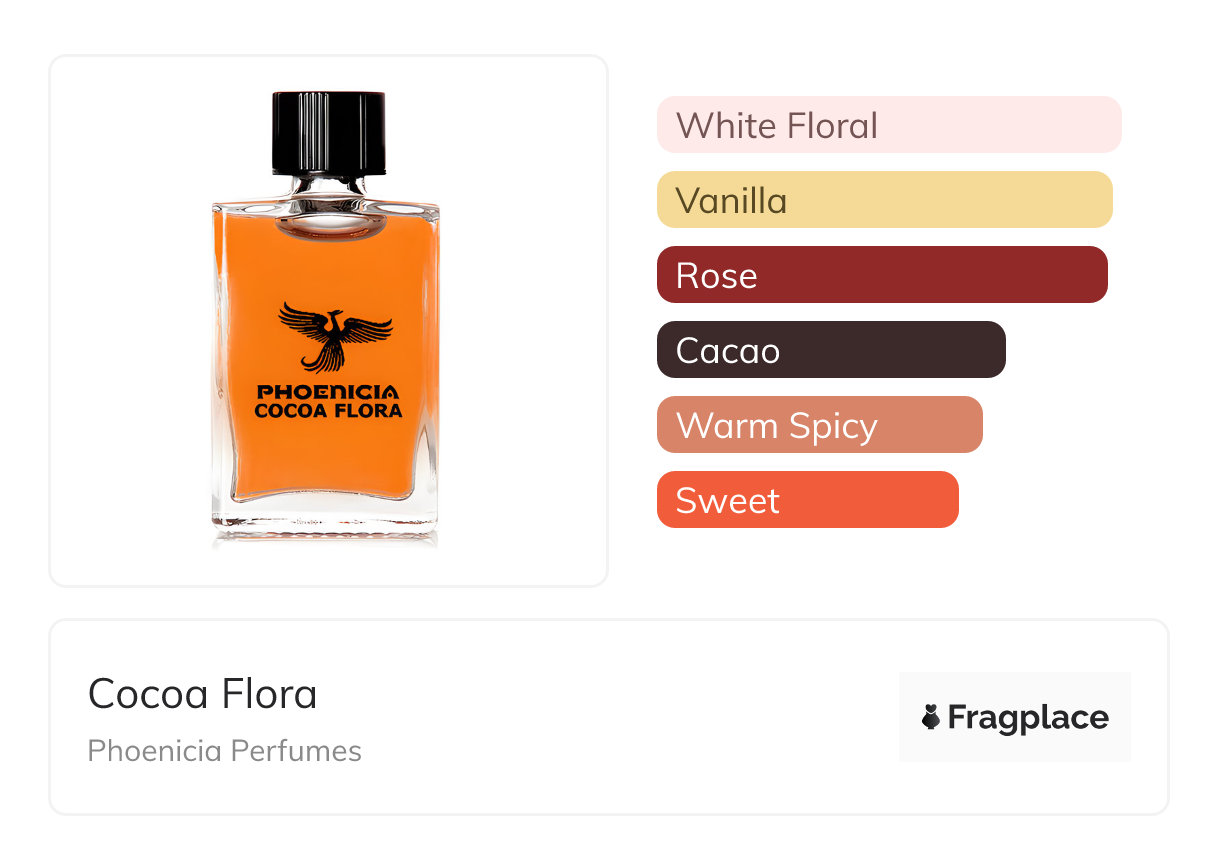Click the Fragplace wordmark text
This screenshot has height=864, width=1218.
coord(1027,717)
